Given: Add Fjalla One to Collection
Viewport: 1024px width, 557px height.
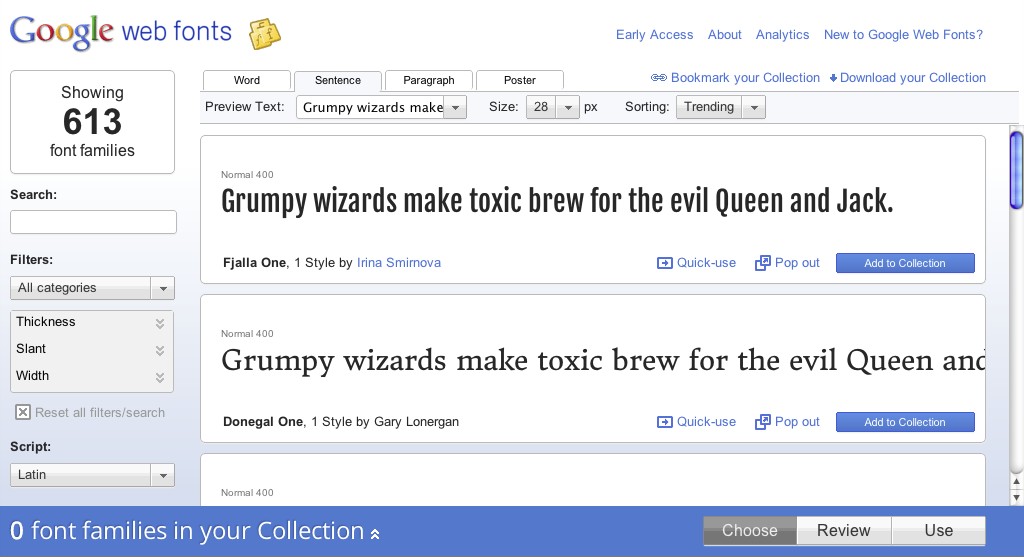Looking at the screenshot, I should click(905, 263).
